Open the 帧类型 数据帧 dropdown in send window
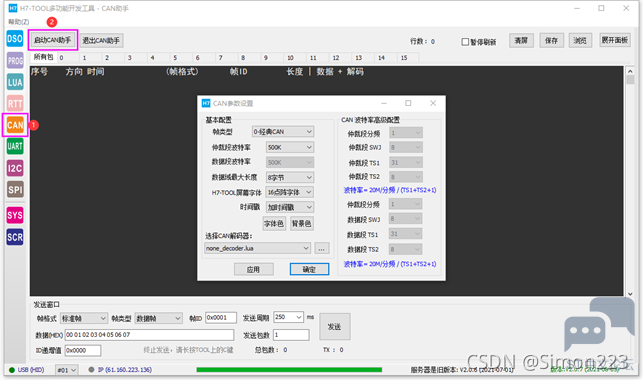 [158, 319]
